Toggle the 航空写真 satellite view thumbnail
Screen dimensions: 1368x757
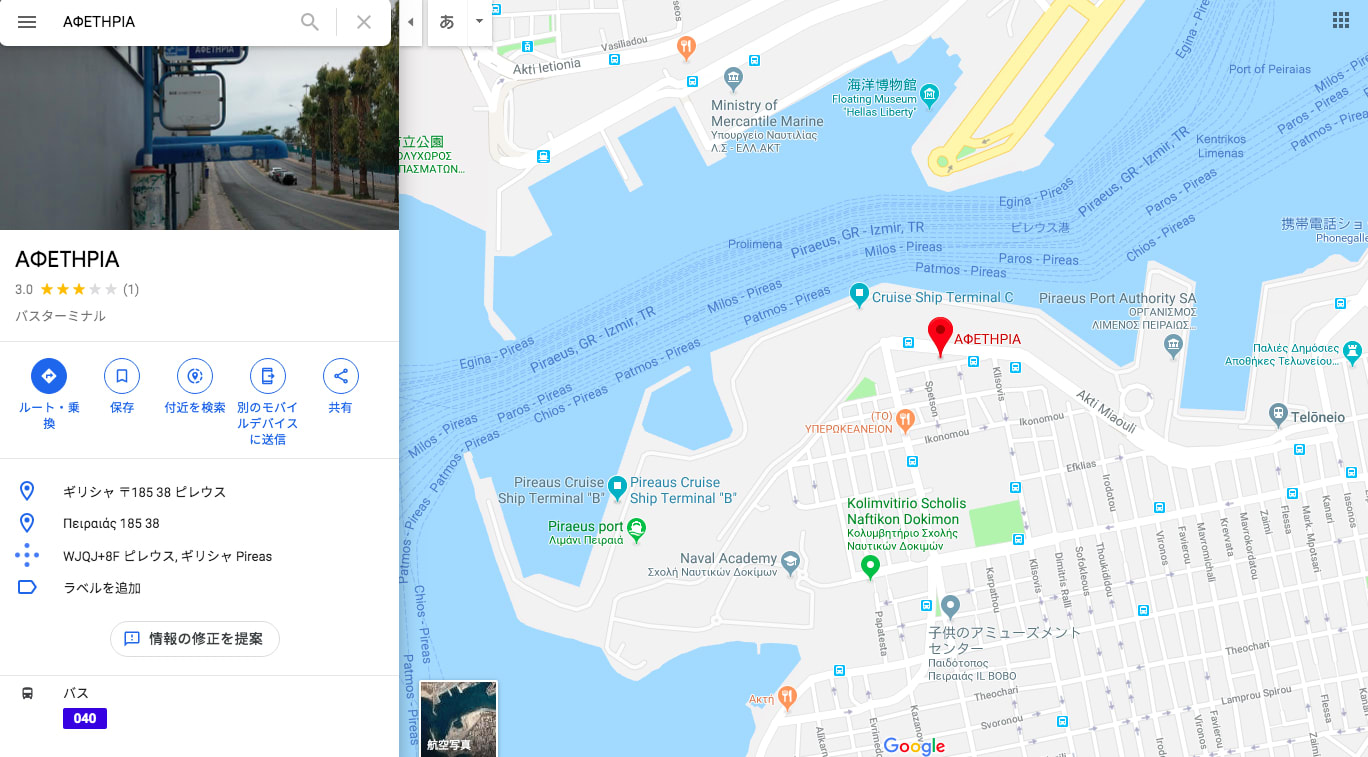pyautogui.click(x=459, y=718)
